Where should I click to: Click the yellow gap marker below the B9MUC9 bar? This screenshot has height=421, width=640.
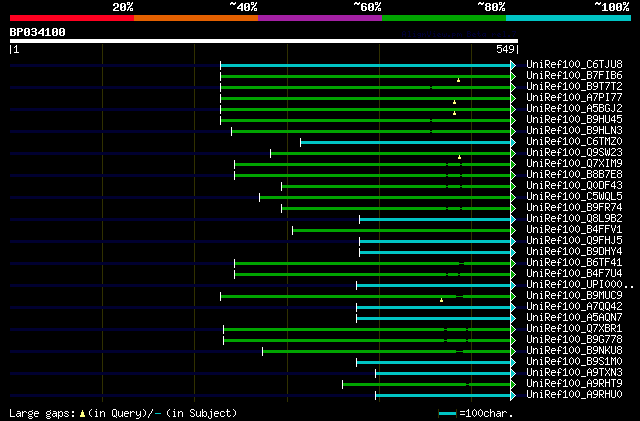(x=441, y=301)
